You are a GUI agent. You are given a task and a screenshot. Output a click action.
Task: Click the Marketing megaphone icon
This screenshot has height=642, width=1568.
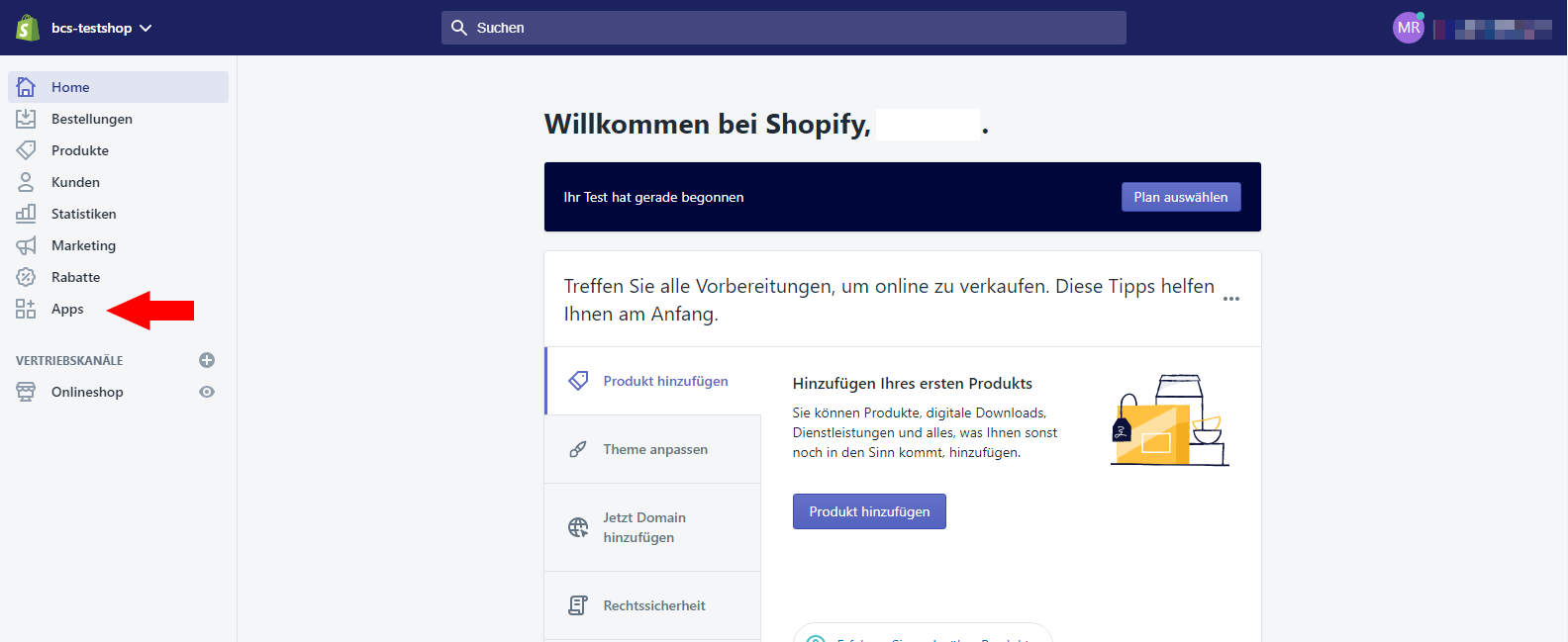[x=26, y=245]
